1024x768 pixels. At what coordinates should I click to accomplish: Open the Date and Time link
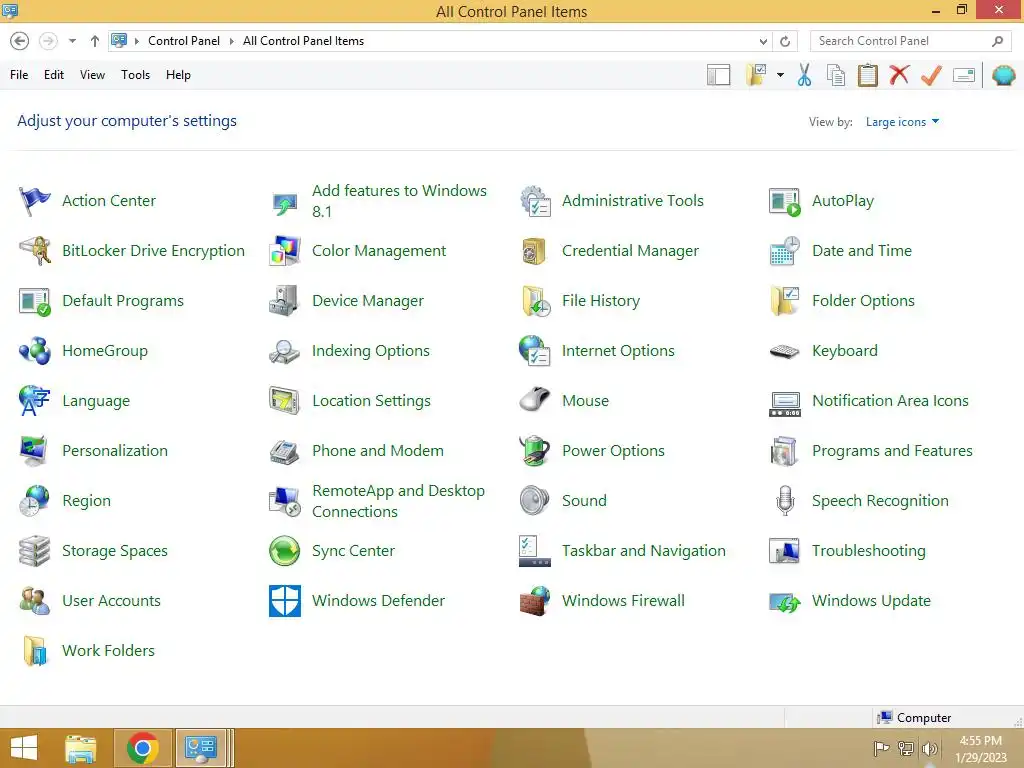coord(861,251)
